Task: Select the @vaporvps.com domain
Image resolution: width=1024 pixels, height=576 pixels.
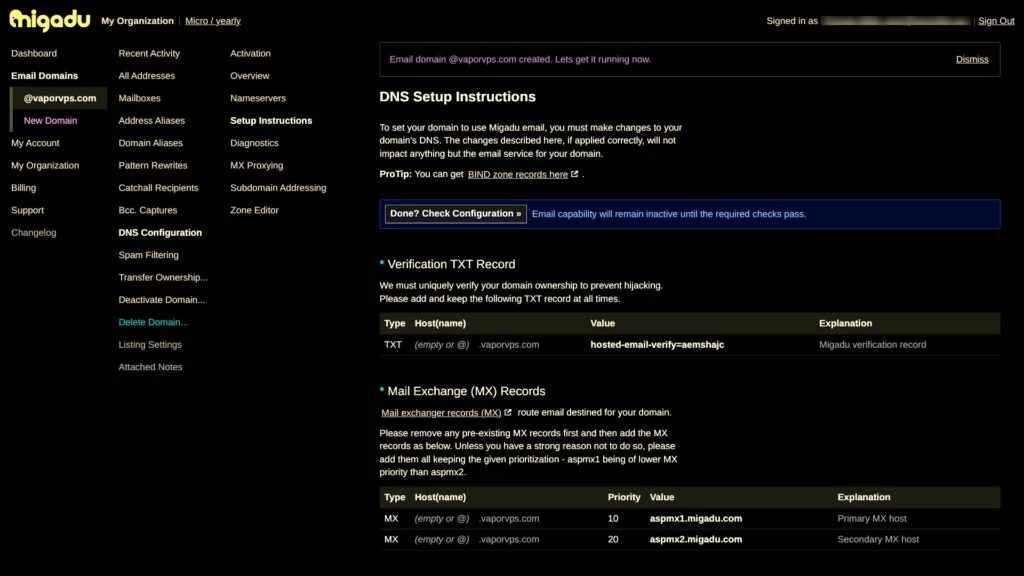Action: pos(60,98)
